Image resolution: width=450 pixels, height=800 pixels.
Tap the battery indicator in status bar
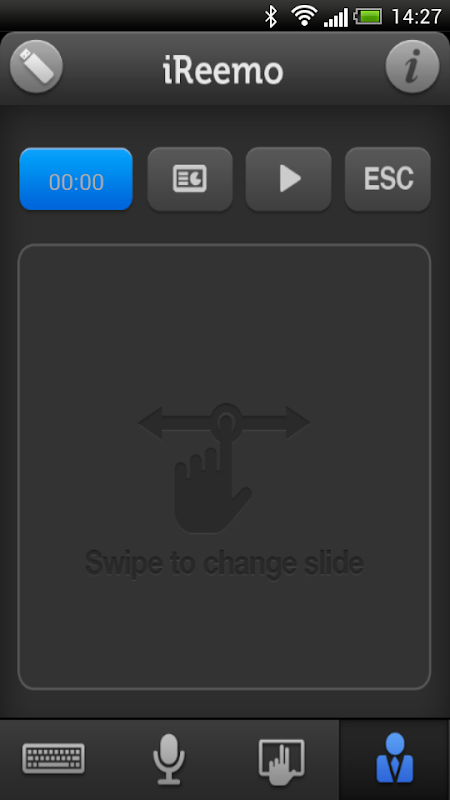point(368,16)
